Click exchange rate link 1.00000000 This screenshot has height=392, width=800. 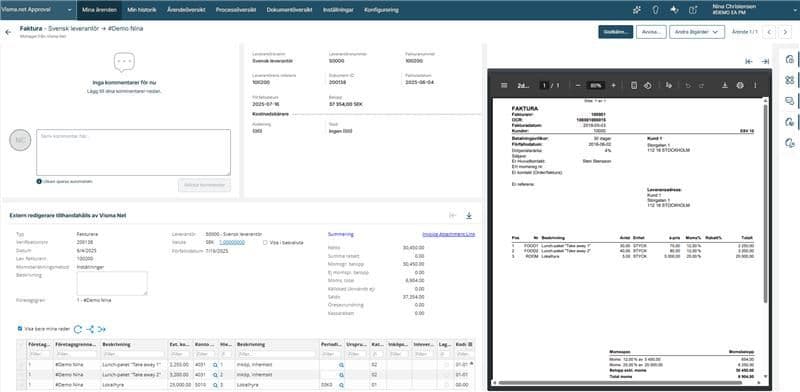coord(232,242)
